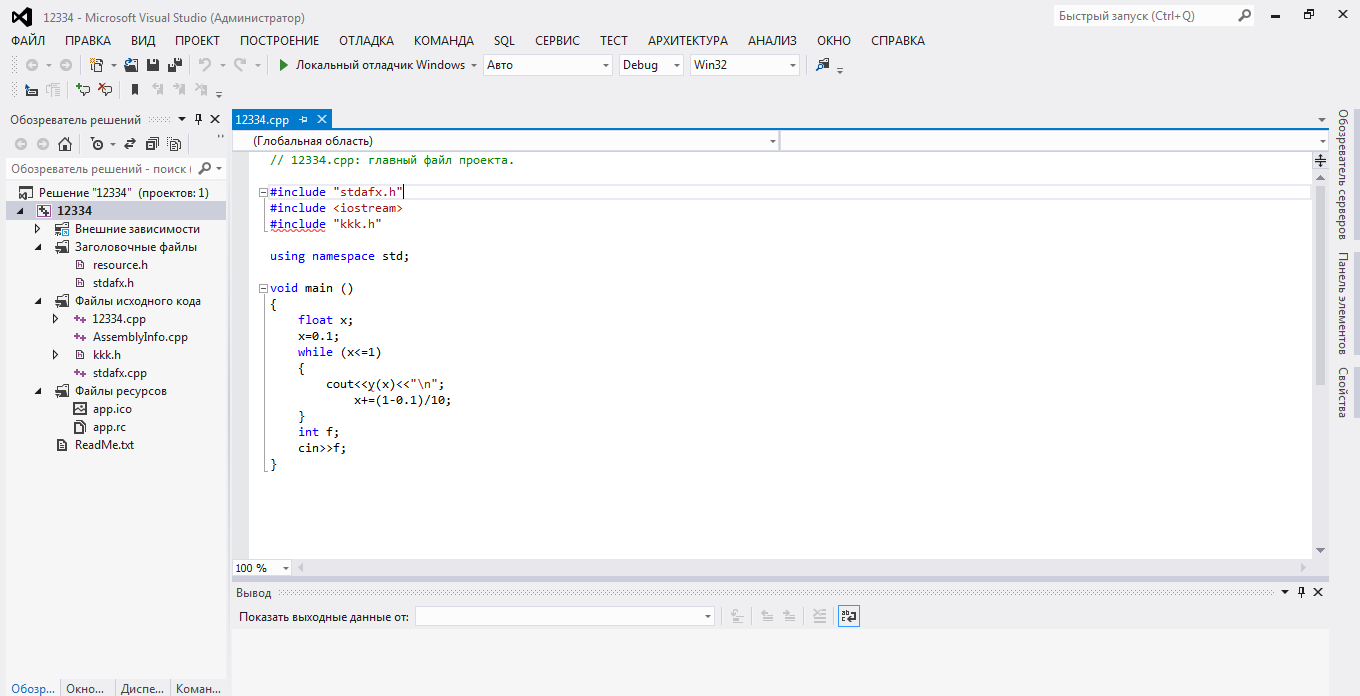Click the Save All toolbar icon
This screenshot has width=1360, height=696.
pos(174,65)
